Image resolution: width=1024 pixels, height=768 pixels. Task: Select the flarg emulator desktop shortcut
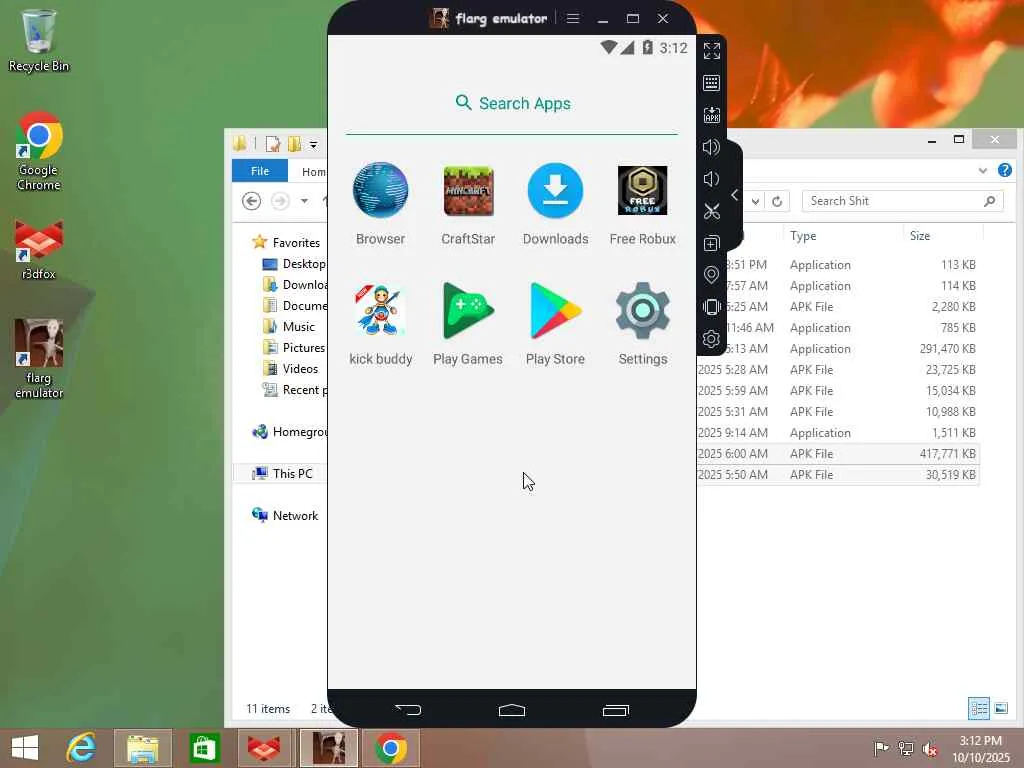point(39,359)
